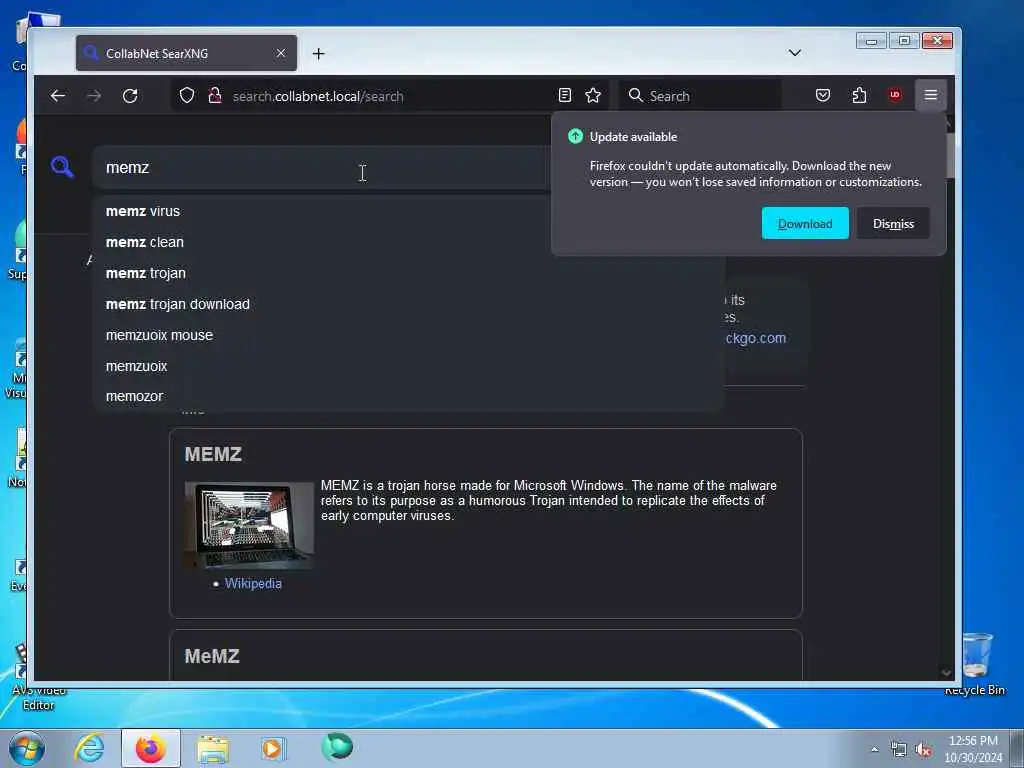Open the Windows Start button
Viewport: 1024px width, 768px height.
27,748
